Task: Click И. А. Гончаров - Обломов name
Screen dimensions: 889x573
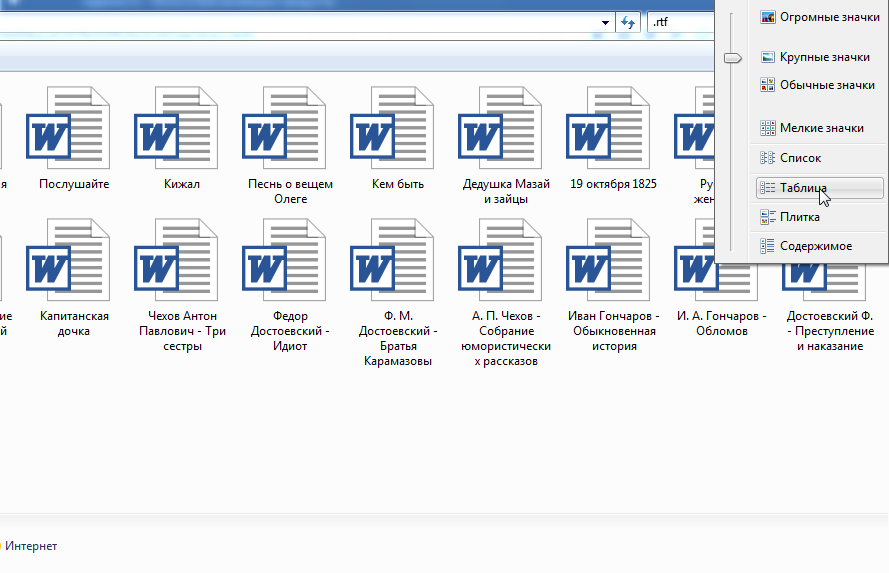Action: (x=722, y=324)
